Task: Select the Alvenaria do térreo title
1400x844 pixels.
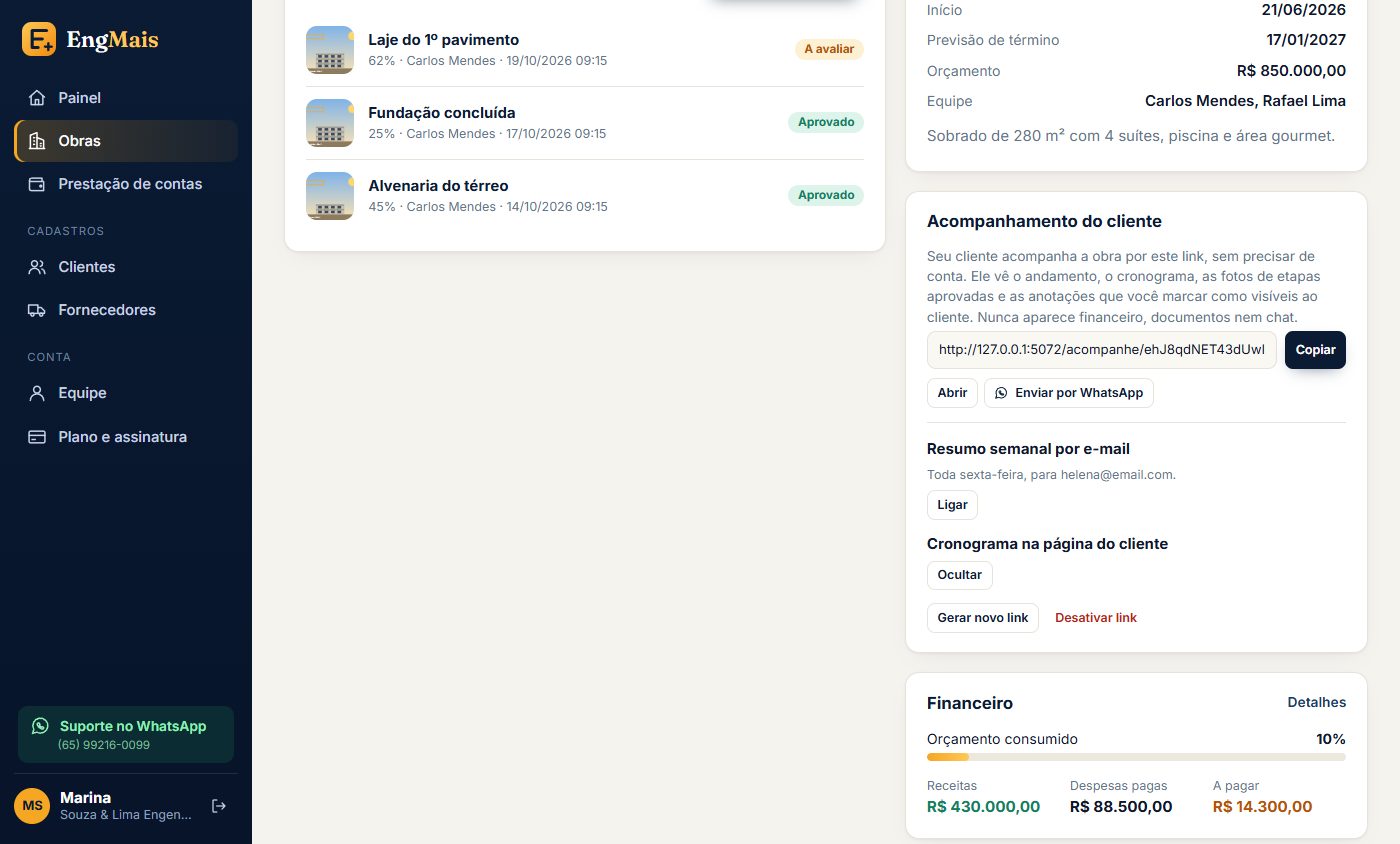Action: 438,186
